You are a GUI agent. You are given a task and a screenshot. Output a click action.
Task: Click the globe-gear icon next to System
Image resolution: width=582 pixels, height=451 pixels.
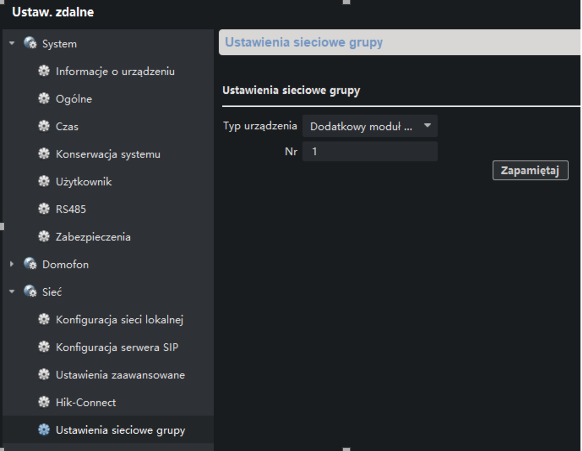[30, 43]
